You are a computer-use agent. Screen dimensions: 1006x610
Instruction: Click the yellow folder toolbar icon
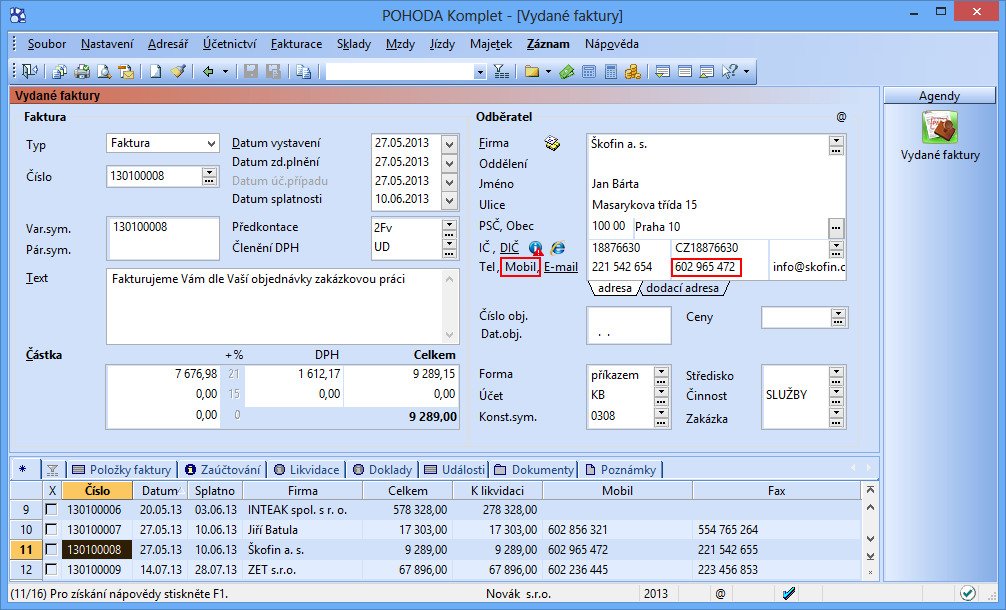pos(531,71)
